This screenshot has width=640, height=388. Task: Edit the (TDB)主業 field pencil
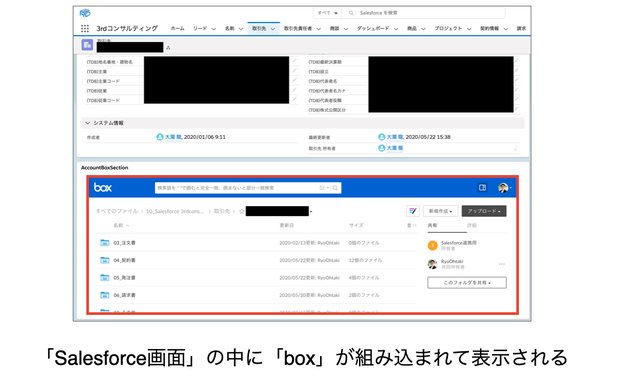click(294, 71)
